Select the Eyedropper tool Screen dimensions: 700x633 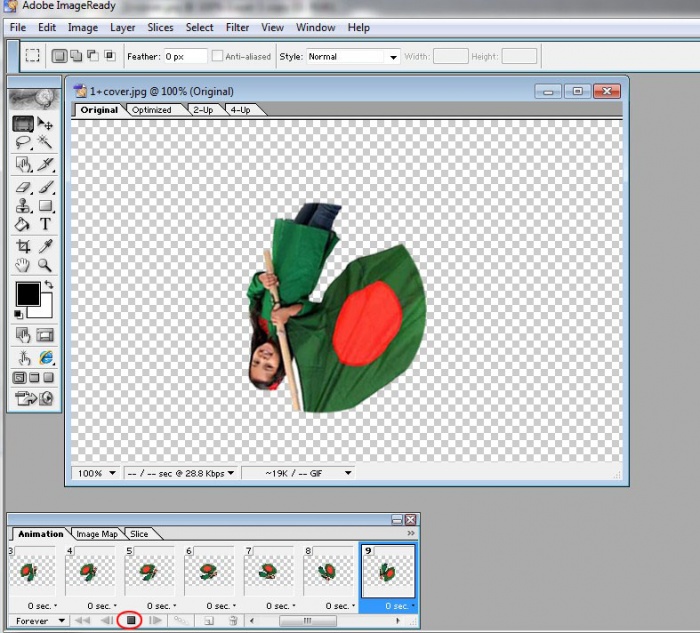[45, 246]
